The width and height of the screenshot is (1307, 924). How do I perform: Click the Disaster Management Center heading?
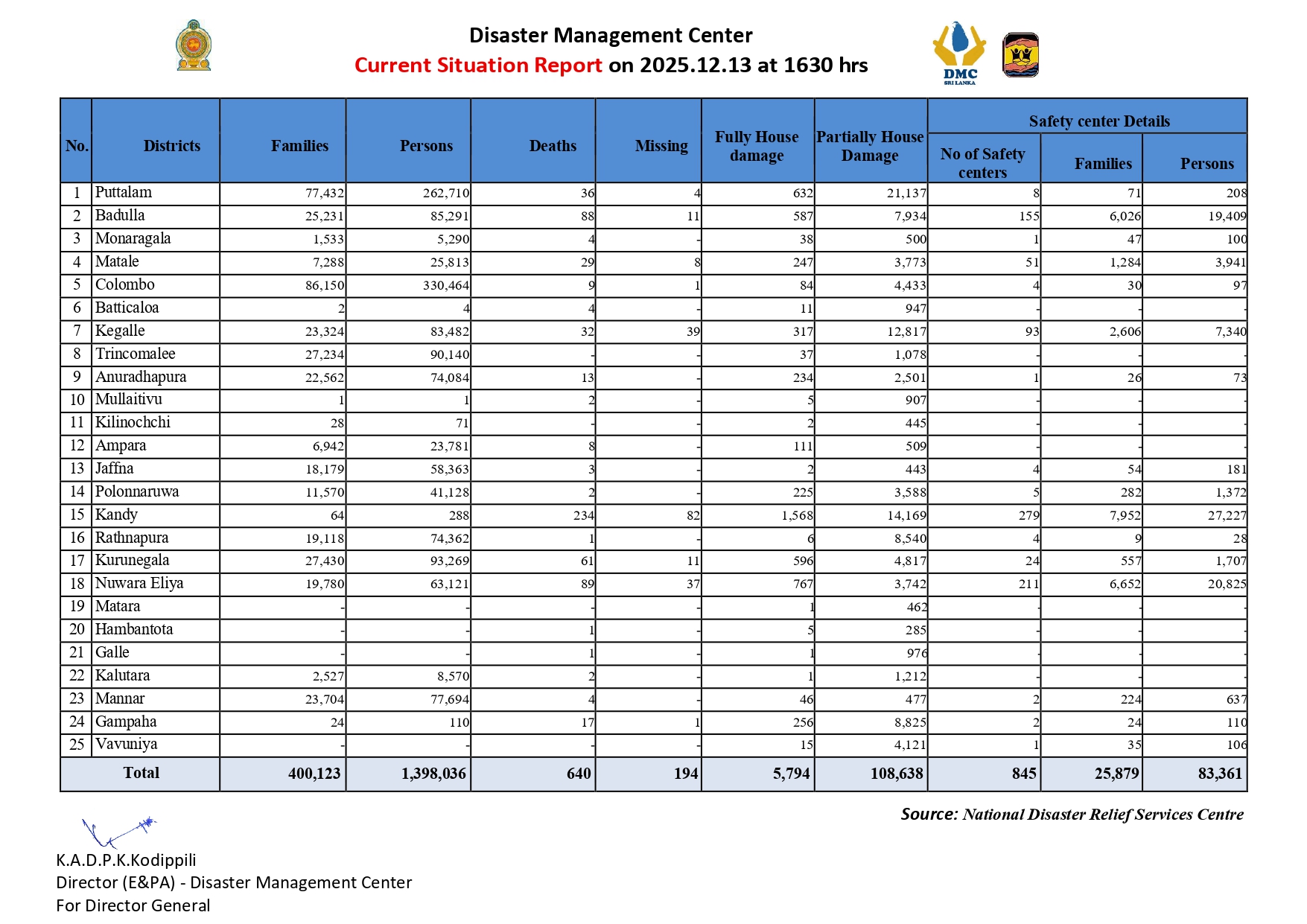click(x=611, y=36)
